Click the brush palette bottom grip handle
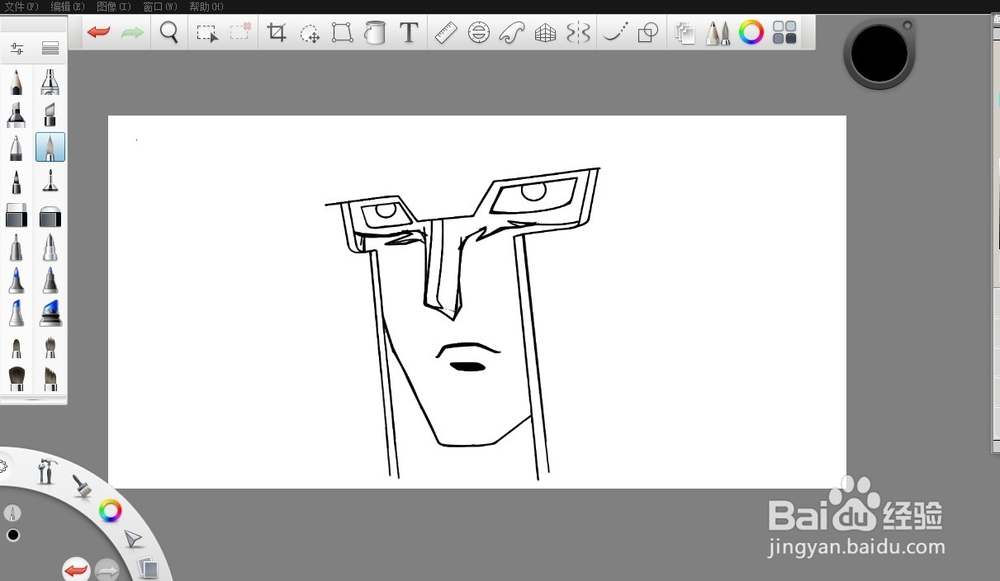The width and height of the screenshot is (1000, 581). point(34,400)
